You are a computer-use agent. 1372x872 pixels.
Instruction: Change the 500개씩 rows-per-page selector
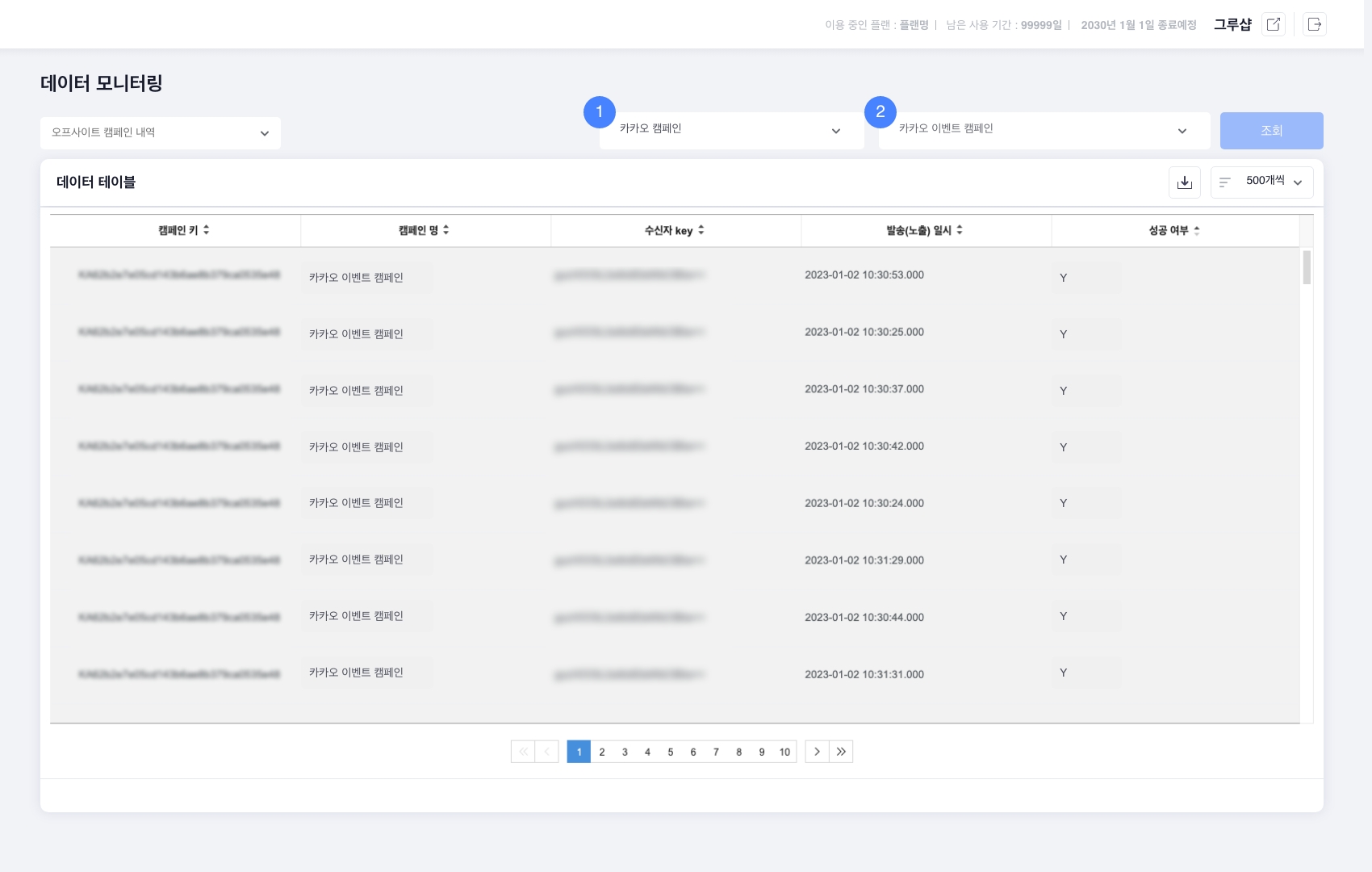coord(1262,182)
